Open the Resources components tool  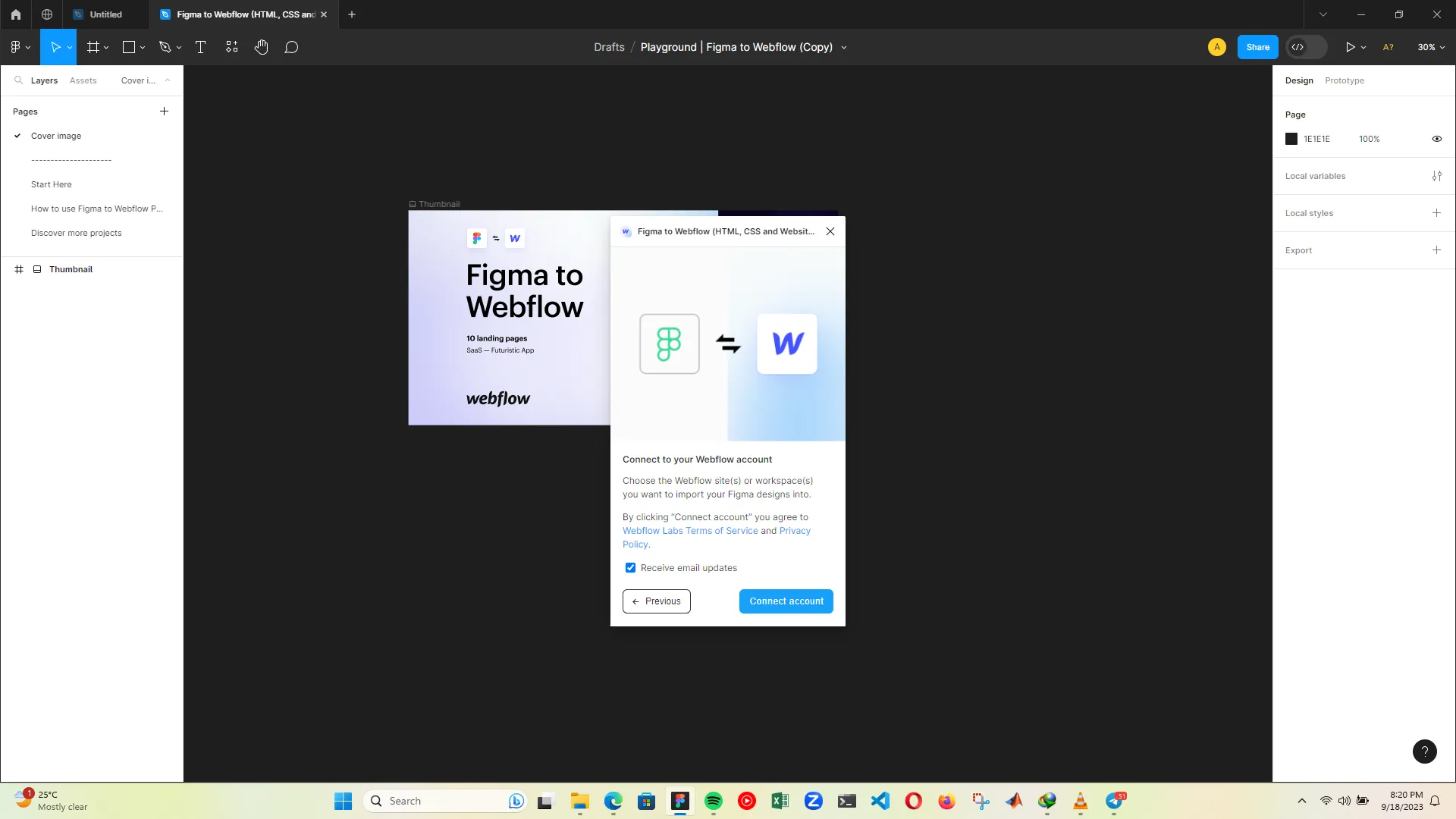tap(231, 47)
